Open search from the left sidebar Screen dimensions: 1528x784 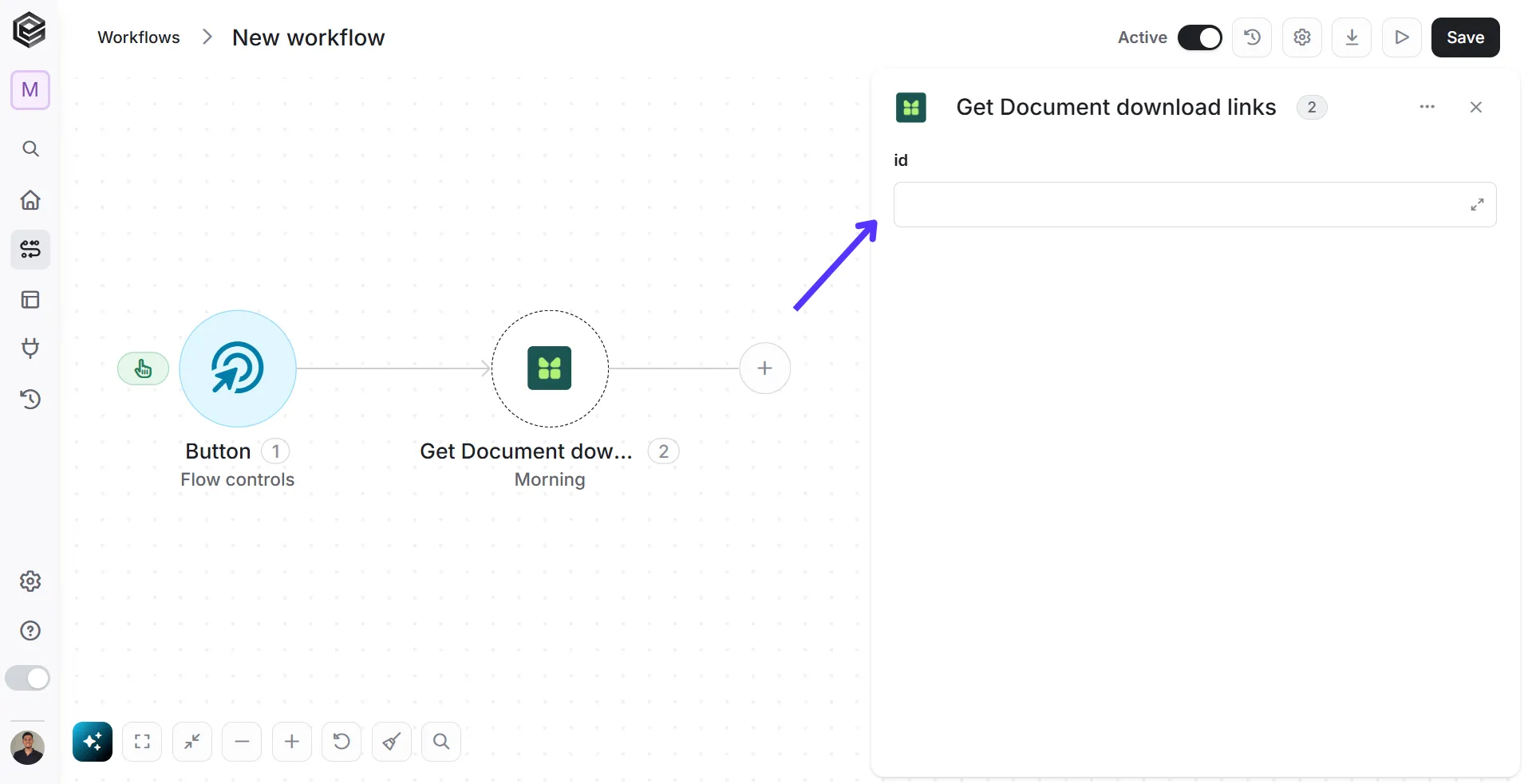pyautogui.click(x=30, y=149)
